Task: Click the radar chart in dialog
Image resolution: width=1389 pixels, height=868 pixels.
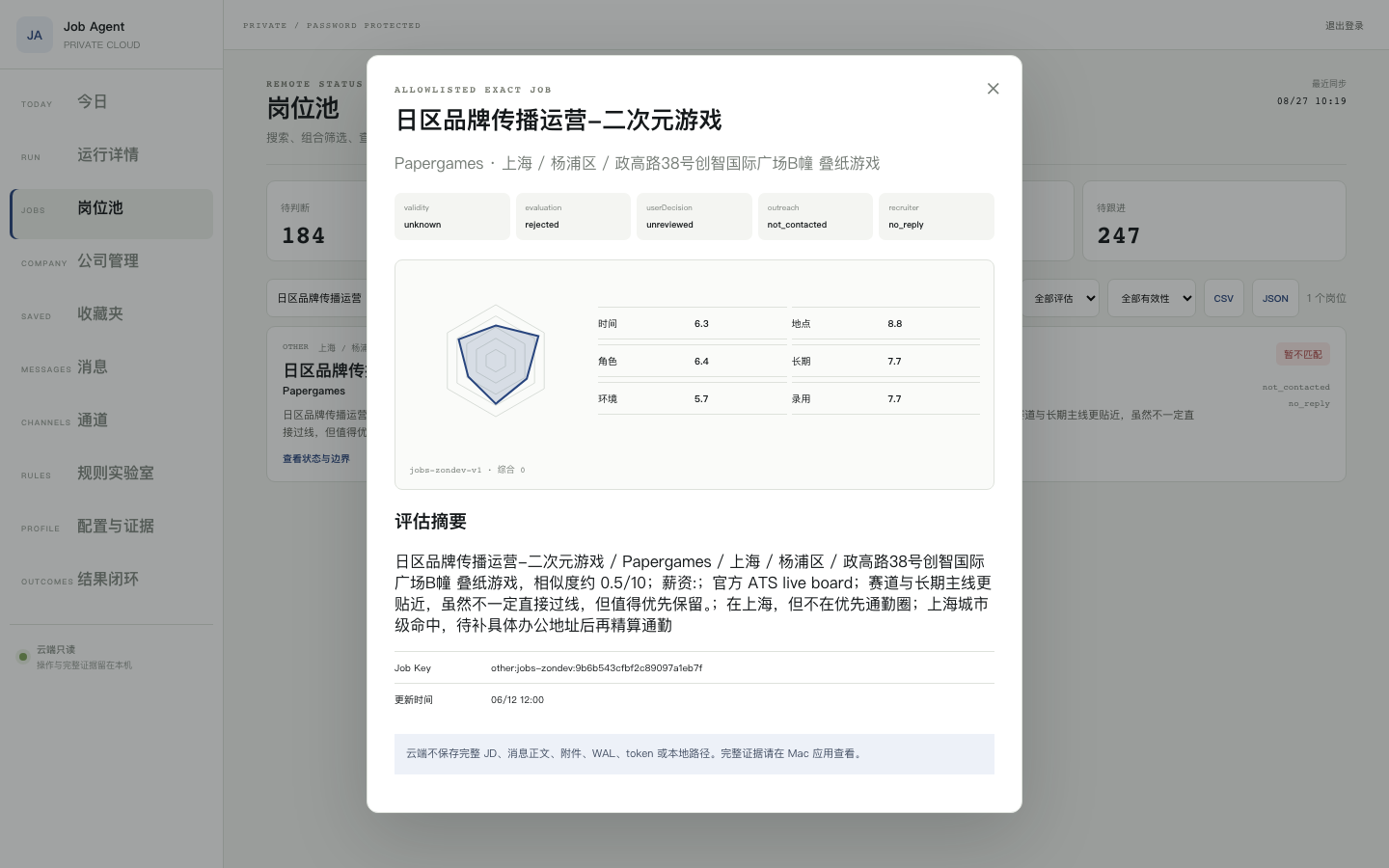Action: [496, 361]
